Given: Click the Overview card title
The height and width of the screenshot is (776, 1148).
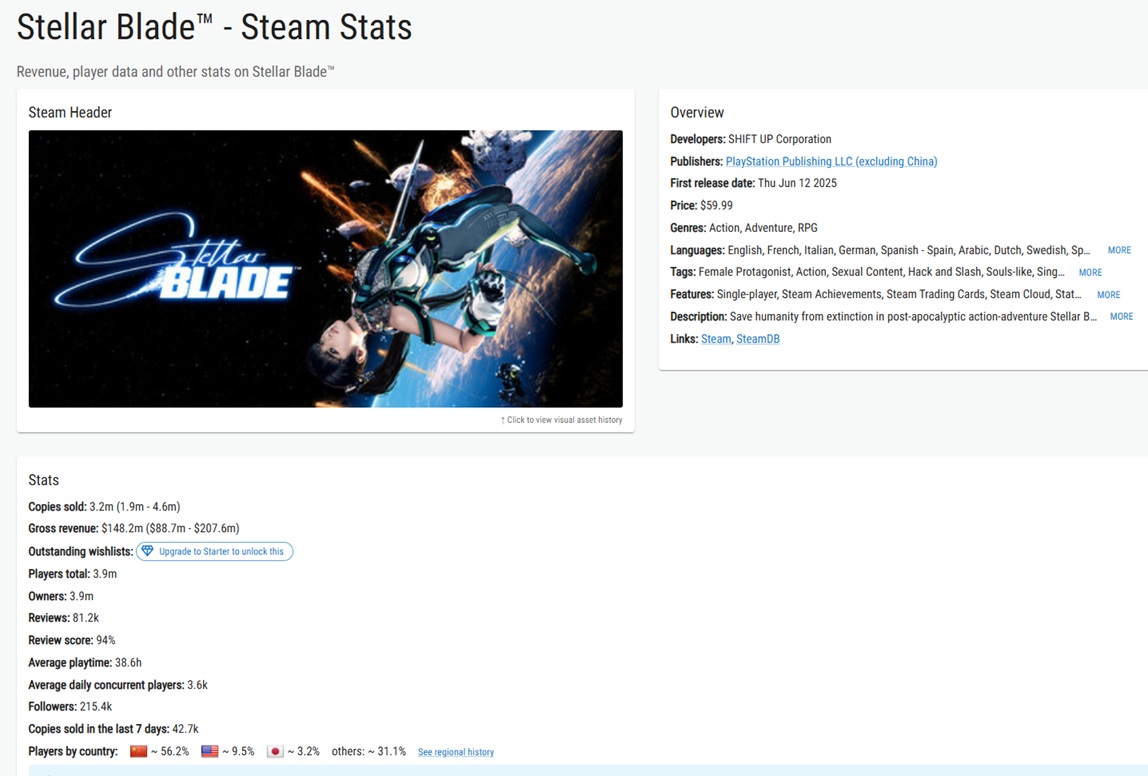Looking at the screenshot, I should coord(697,112).
